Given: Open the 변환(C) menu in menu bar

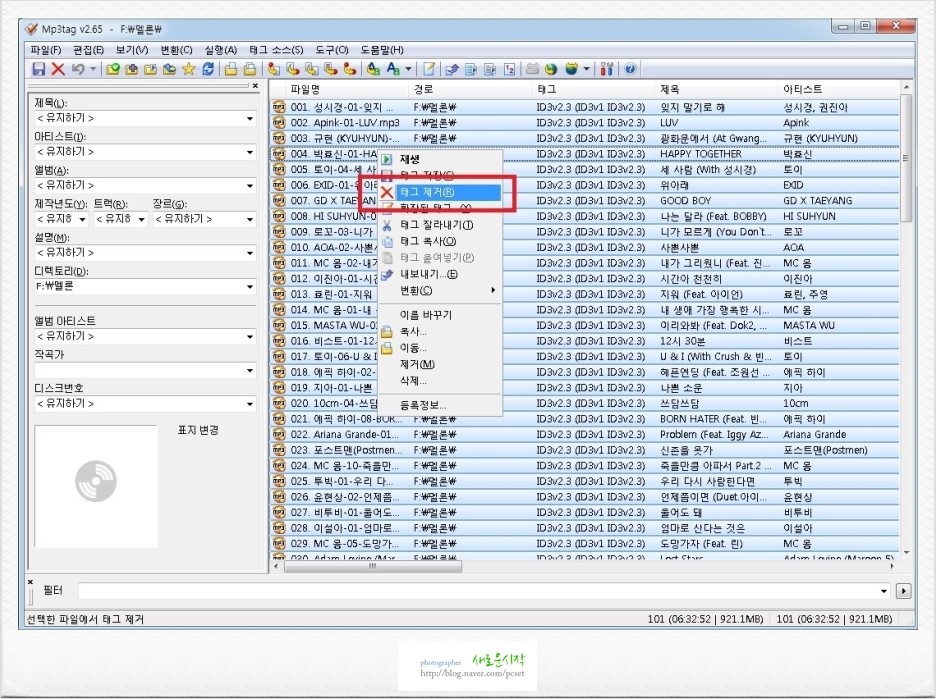Looking at the screenshot, I should click(176, 50).
